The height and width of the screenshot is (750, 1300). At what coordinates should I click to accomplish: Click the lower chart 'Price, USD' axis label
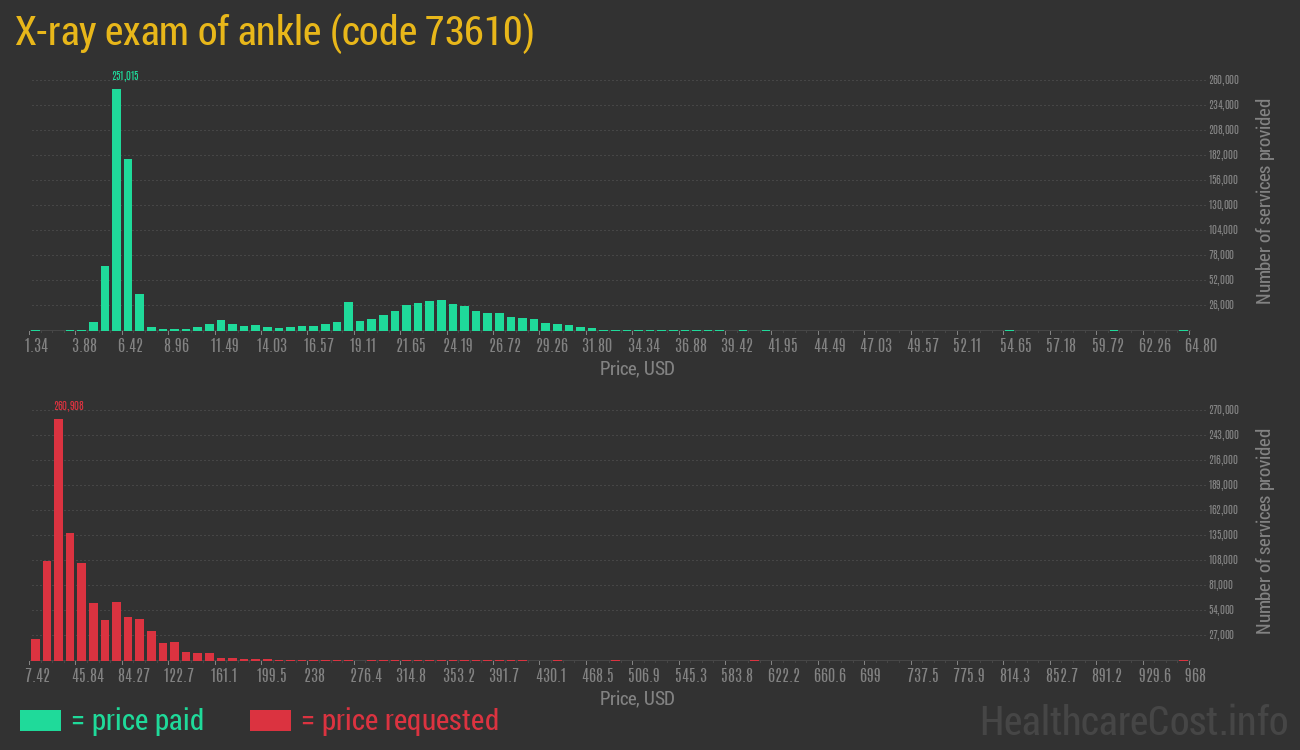tap(637, 698)
